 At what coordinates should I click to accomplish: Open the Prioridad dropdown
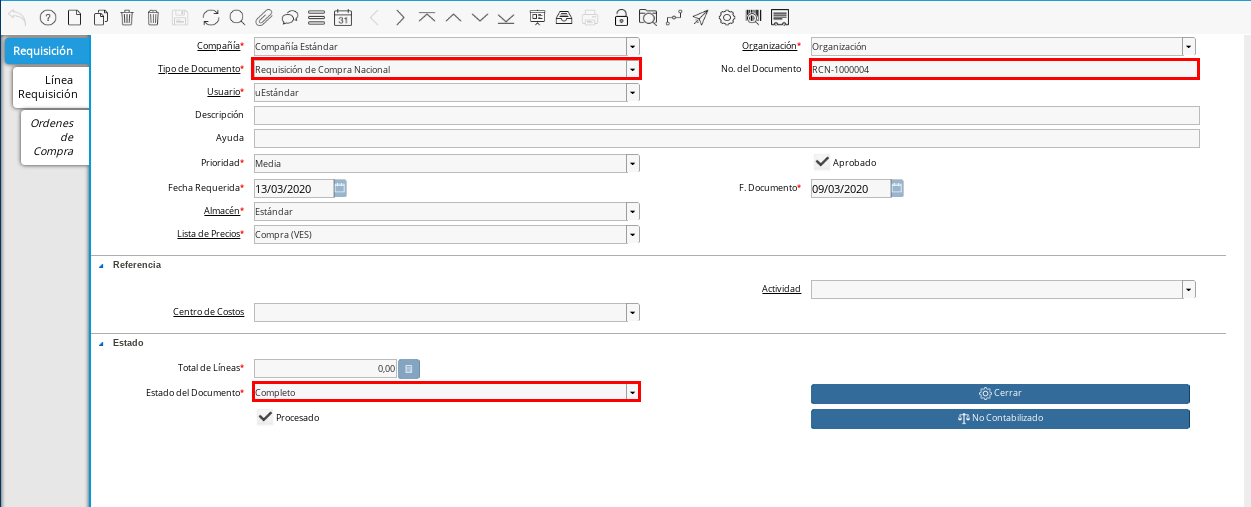click(633, 163)
